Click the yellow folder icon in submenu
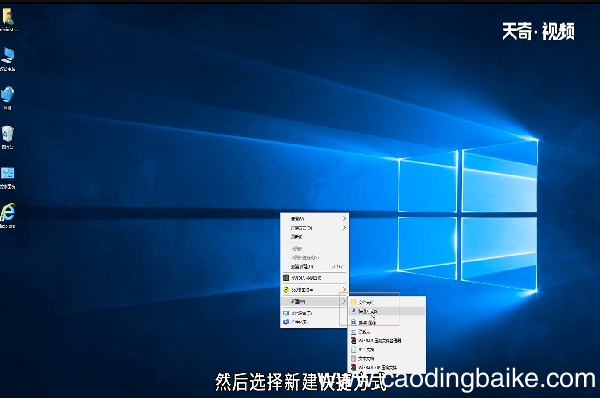The image size is (600, 398). tap(354, 302)
